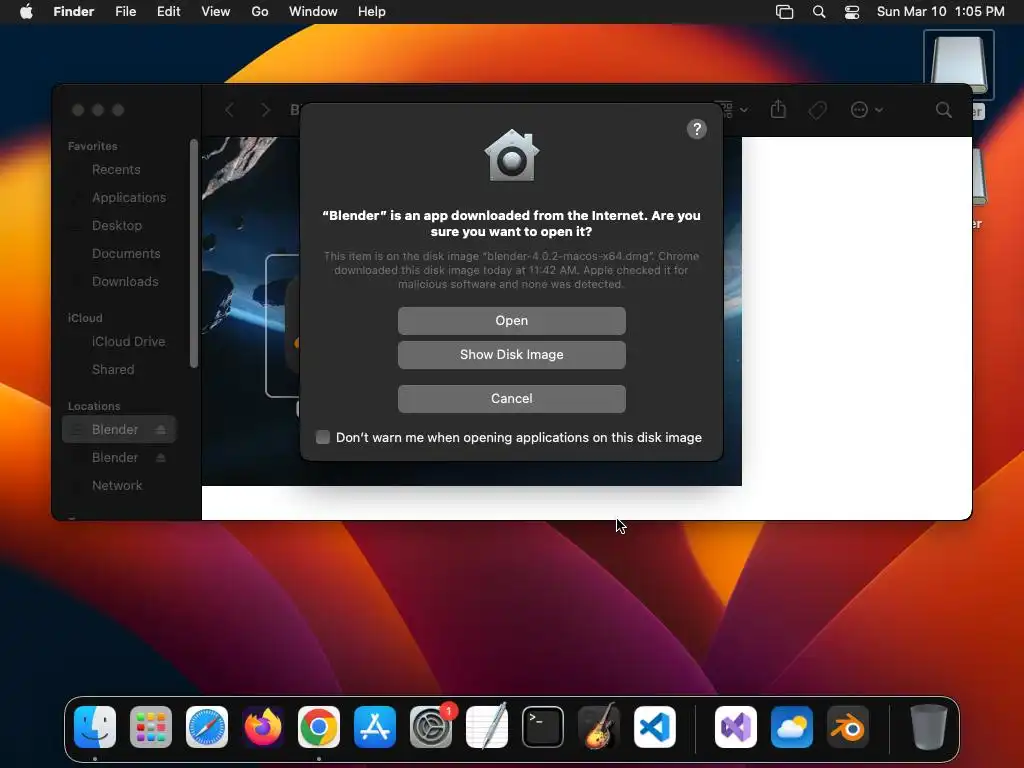This screenshot has width=1024, height=768.
Task: Launch GarageBand guitar icon in Dock
Action: (x=599, y=727)
